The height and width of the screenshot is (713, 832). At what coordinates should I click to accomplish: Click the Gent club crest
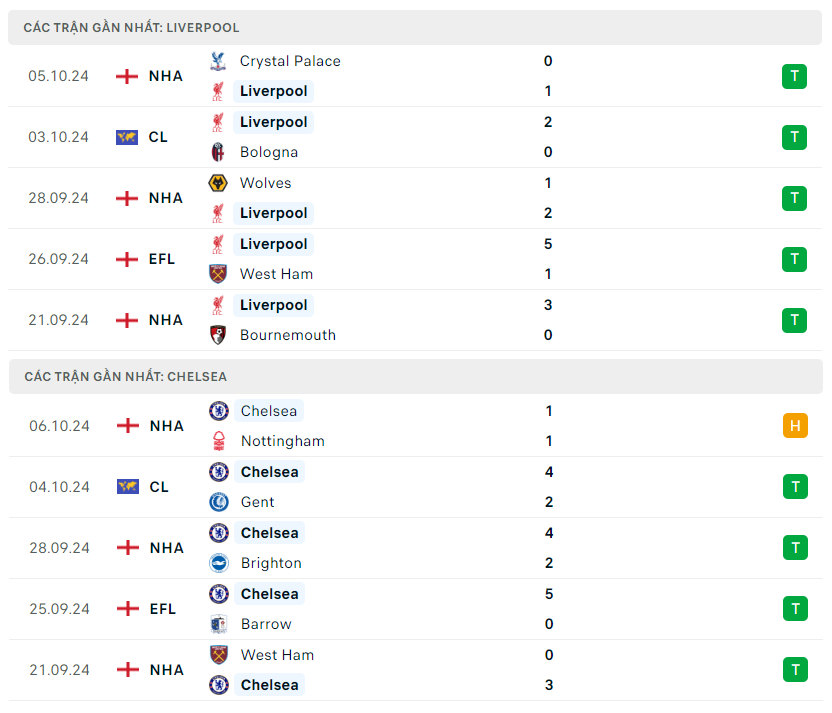(x=218, y=502)
